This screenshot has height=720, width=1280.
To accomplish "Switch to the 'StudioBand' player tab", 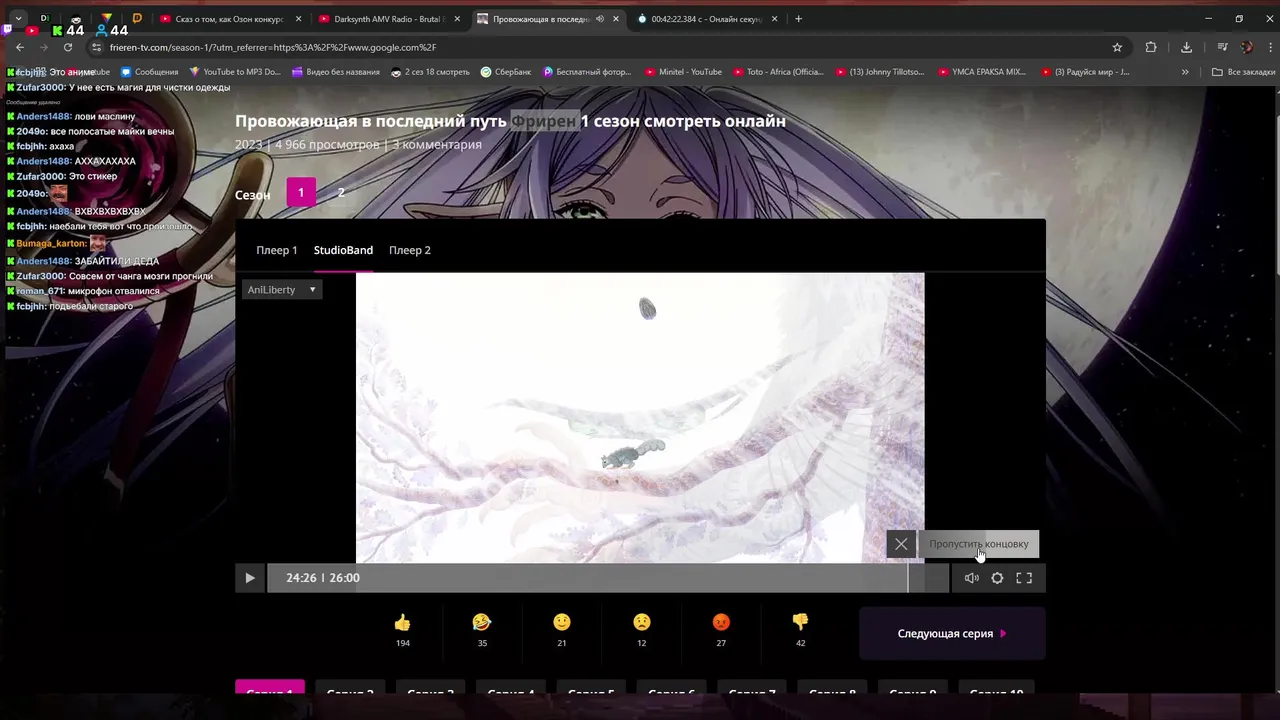I will click(x=343, y=250).
